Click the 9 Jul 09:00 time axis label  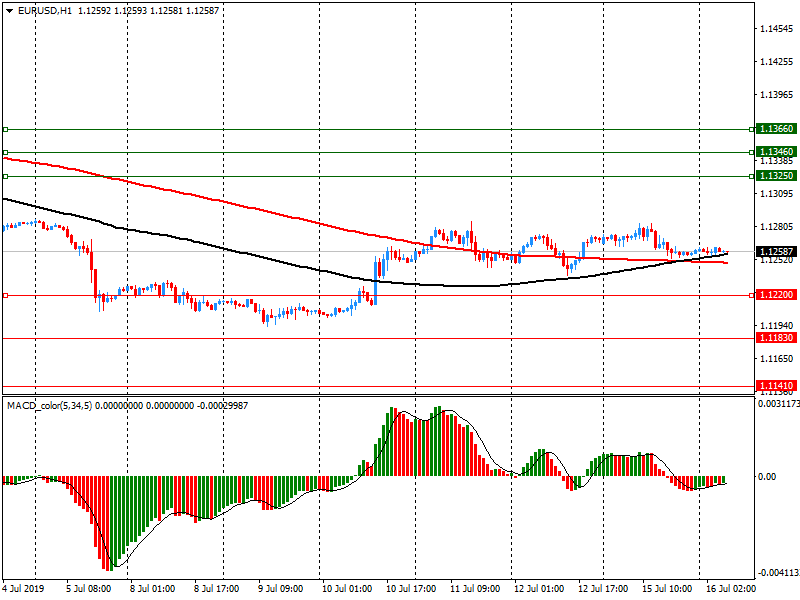point(281,588)
